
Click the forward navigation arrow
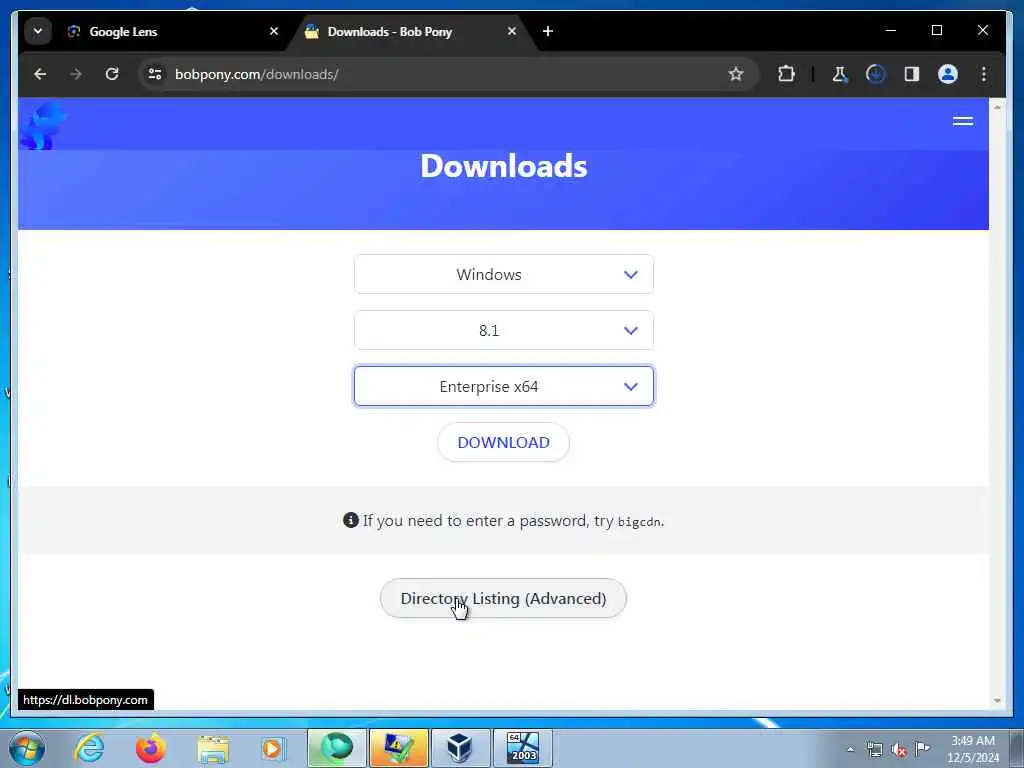[76, 74]
